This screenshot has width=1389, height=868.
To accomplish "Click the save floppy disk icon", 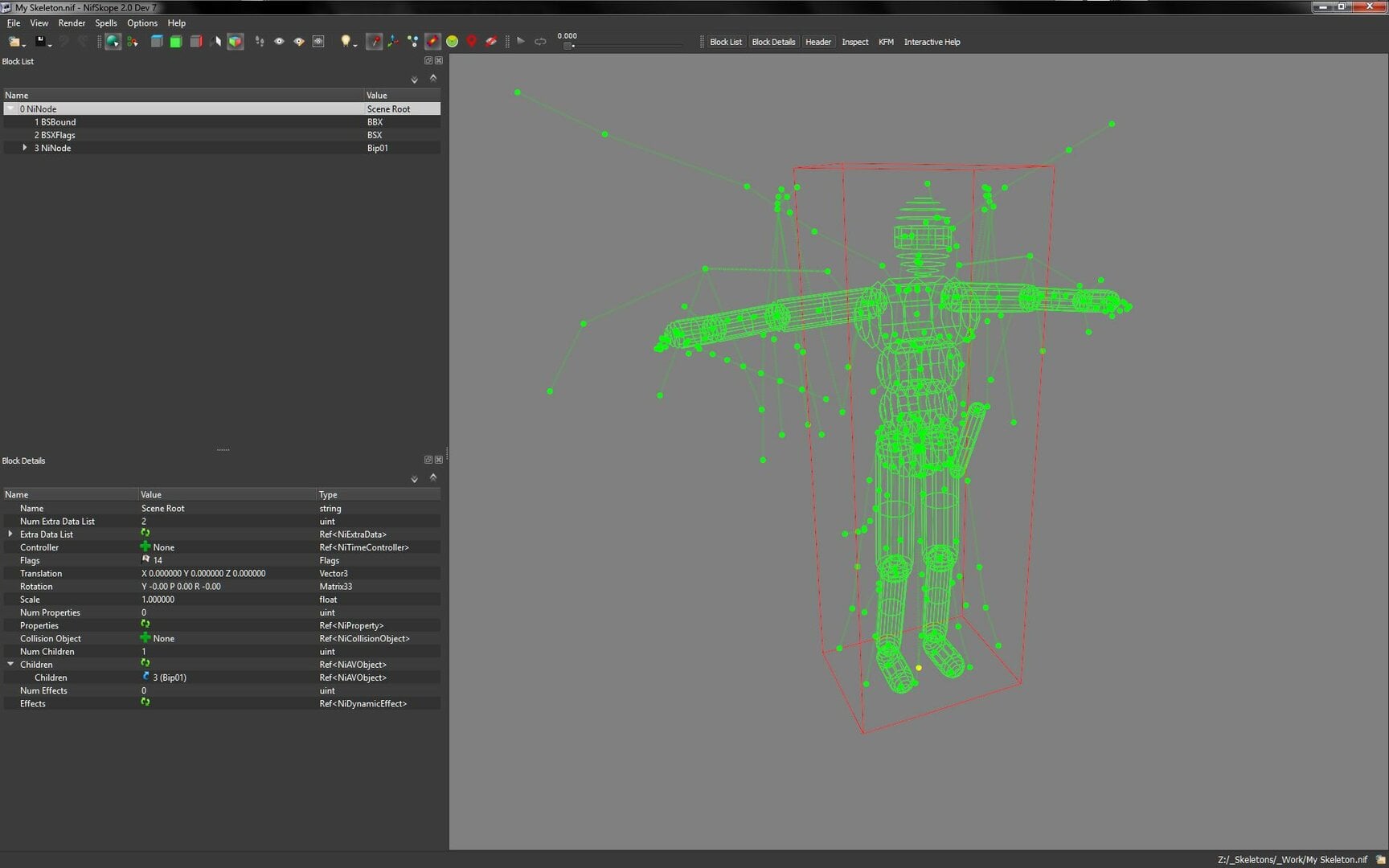I will tap(41, 42).
